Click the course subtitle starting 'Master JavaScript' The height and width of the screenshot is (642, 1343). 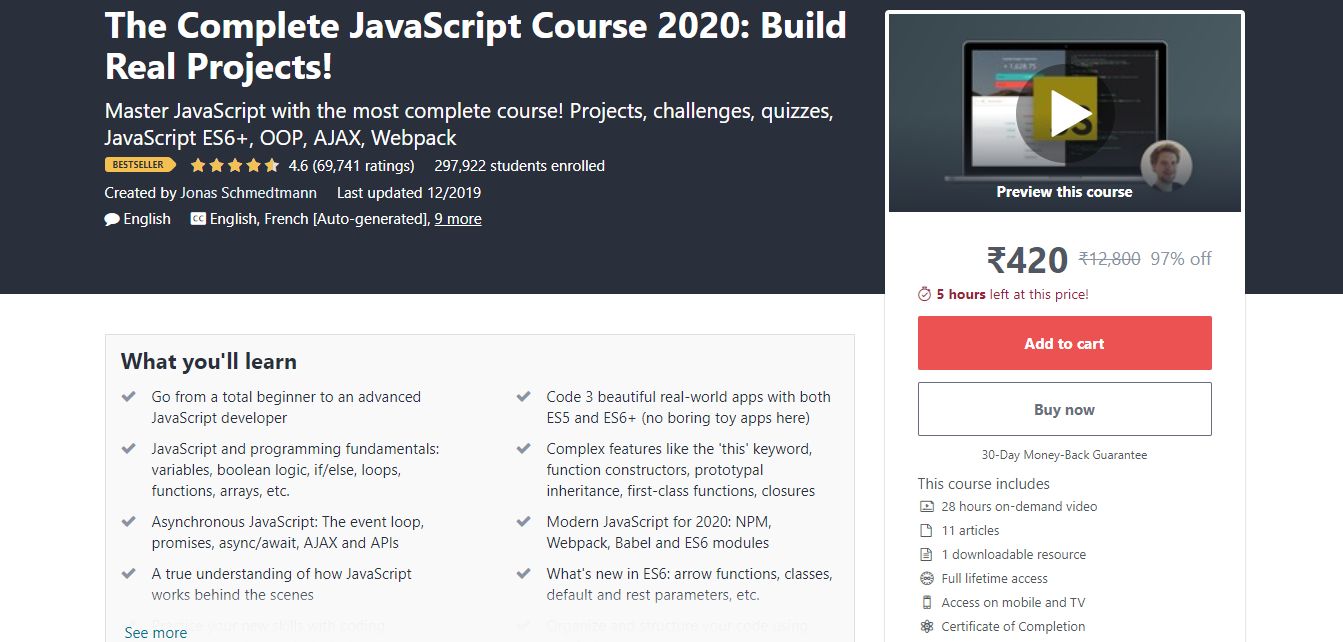pyautogui.click(x=469, y=124)
